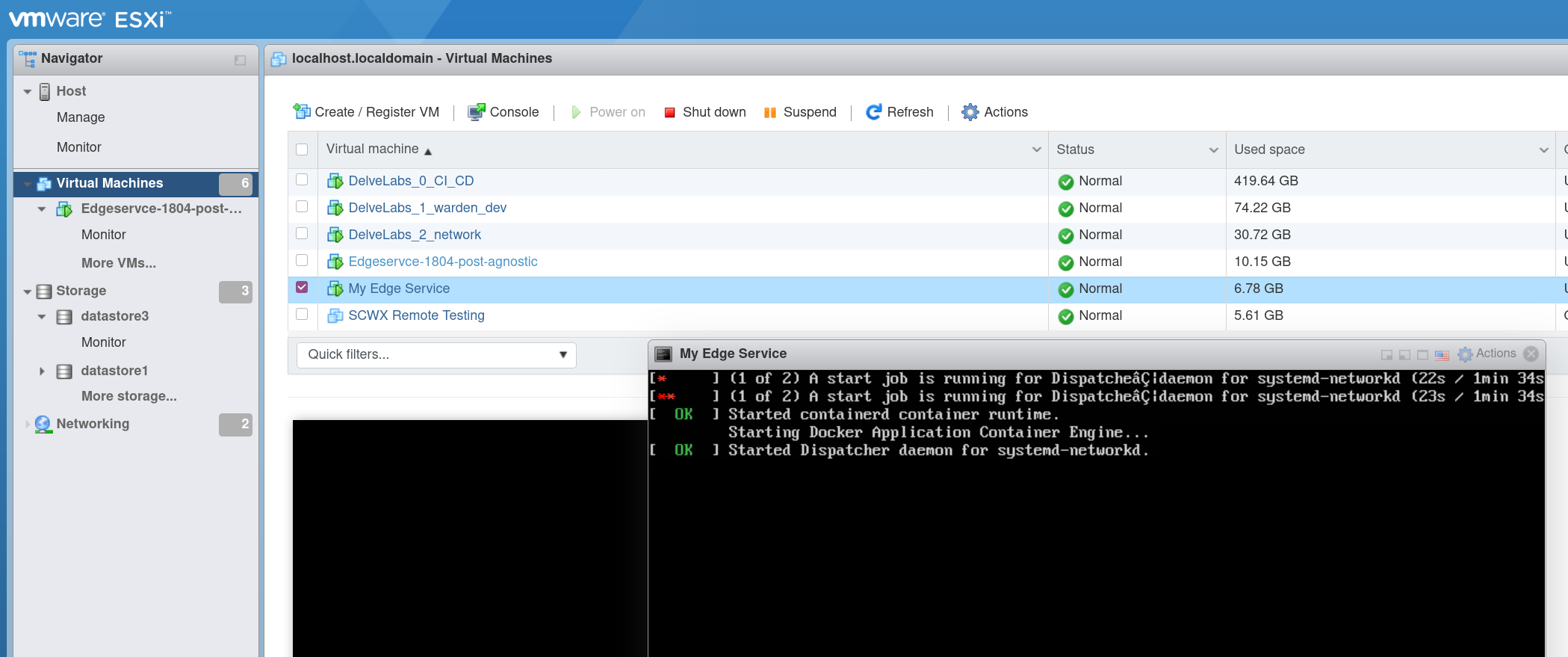The image size is (1568, 657).
Task: Select Monitor under Host
Action: point(79,147)
